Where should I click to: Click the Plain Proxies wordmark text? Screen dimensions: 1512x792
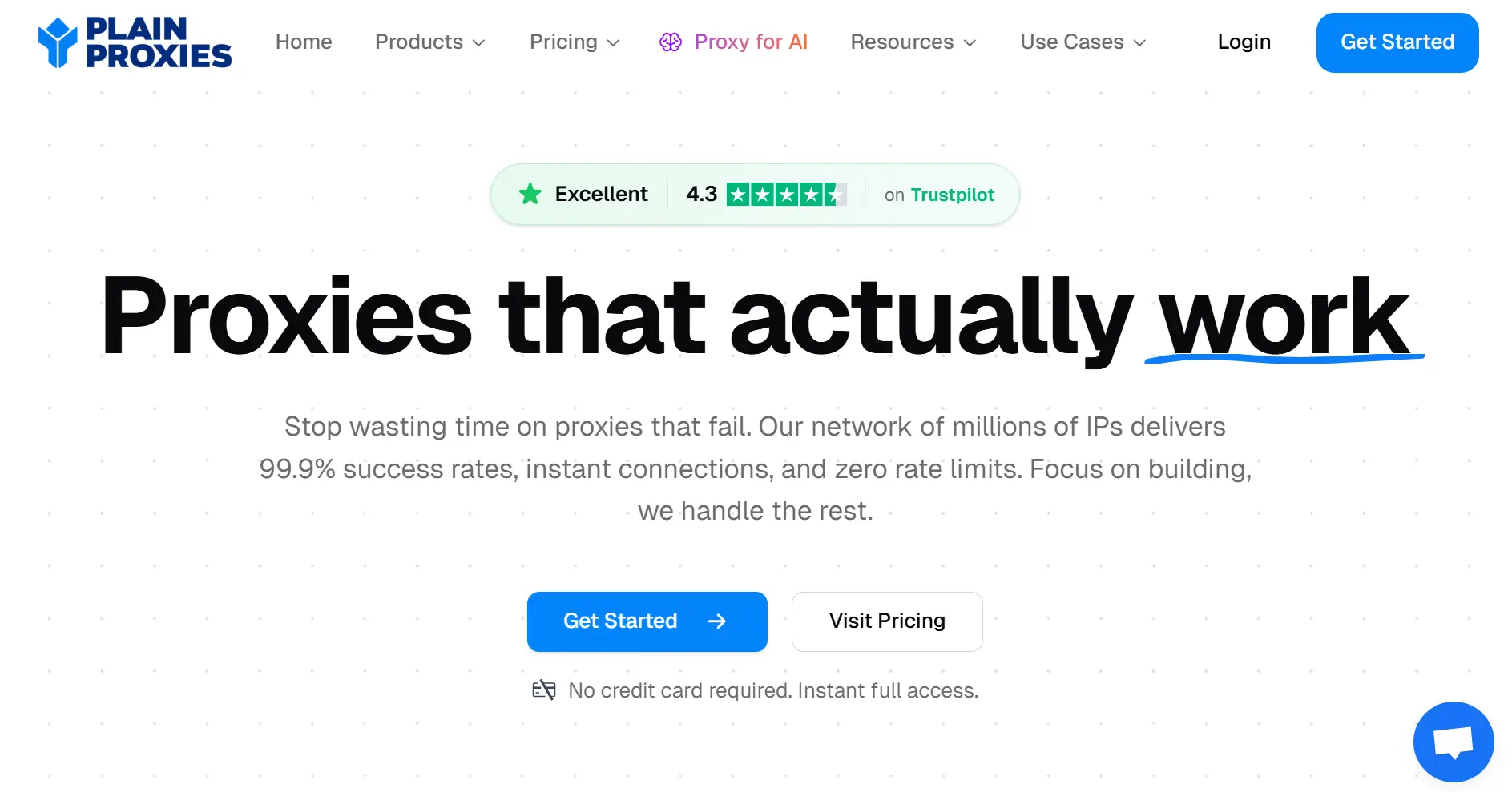(159, 42)
